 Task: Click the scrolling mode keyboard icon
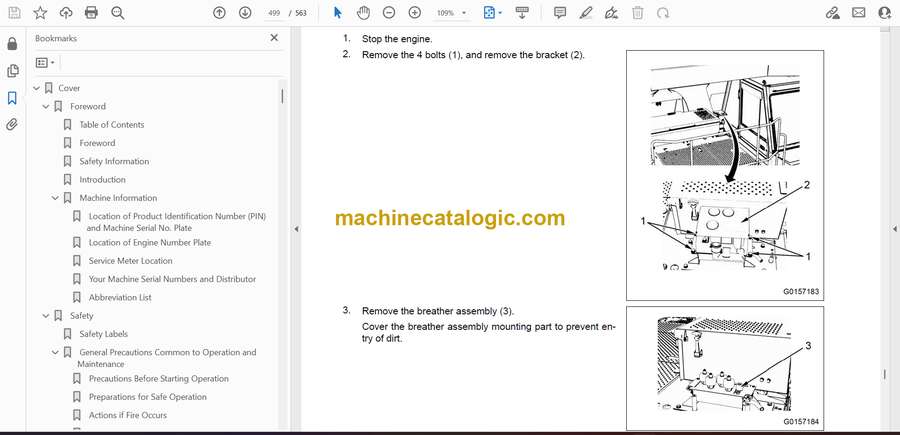point(522,13)
